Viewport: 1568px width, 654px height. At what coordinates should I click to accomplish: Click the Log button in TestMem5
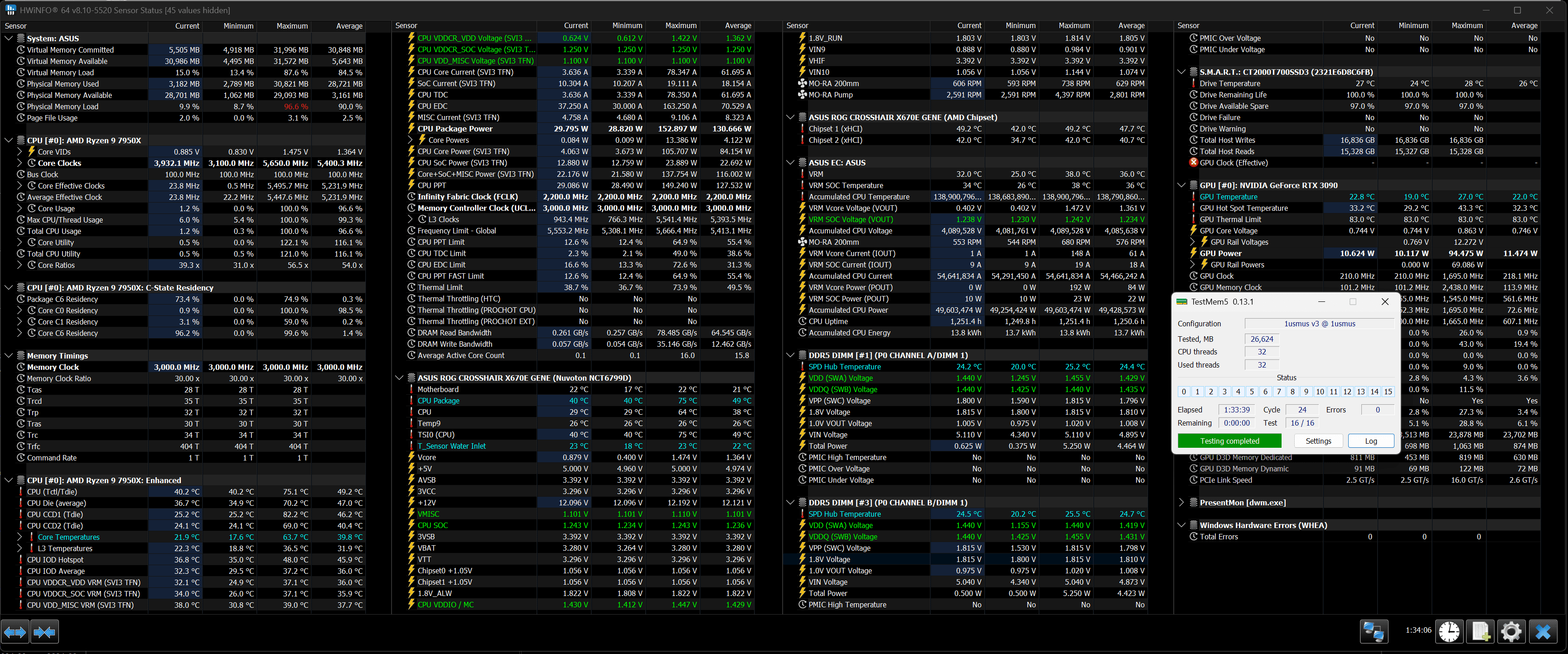(1371, 441)
